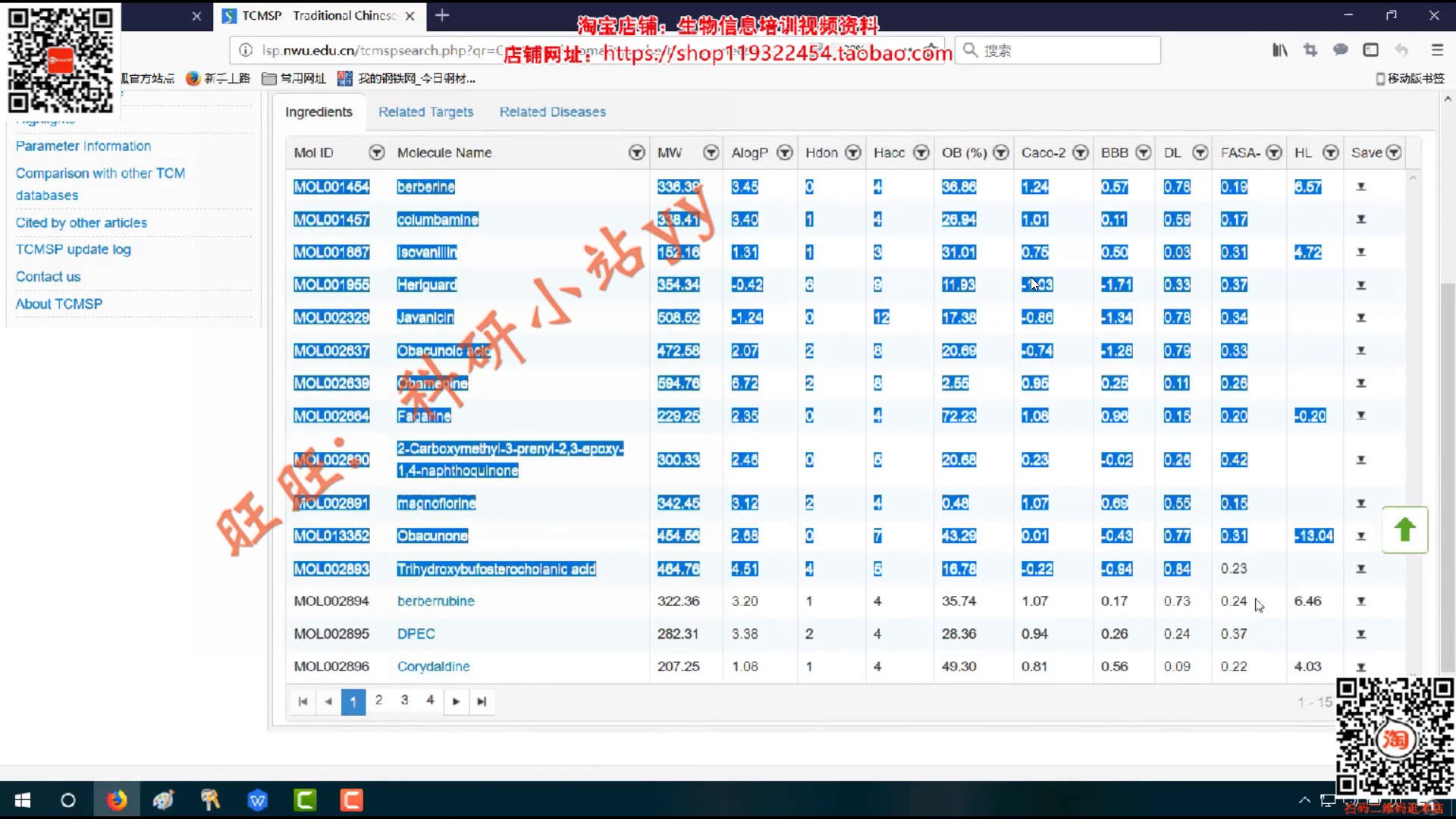1456x819 pixels.
Task: Open filter dropdown for HL column
Action: [1331, 152]
